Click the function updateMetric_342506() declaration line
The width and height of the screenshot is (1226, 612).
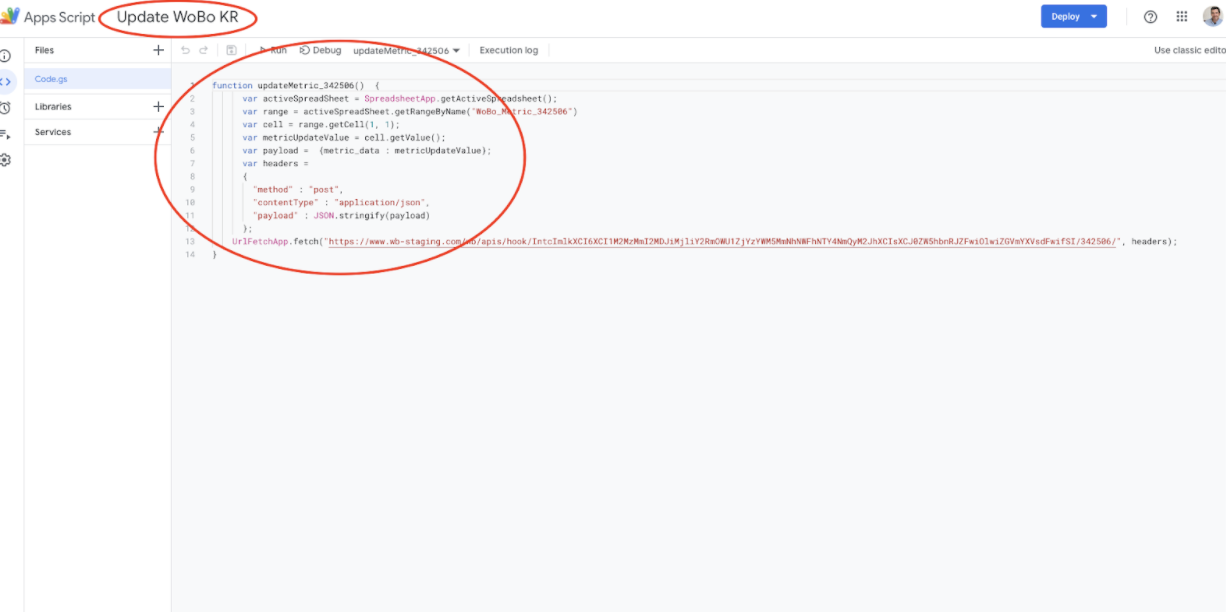click(295, 85)
